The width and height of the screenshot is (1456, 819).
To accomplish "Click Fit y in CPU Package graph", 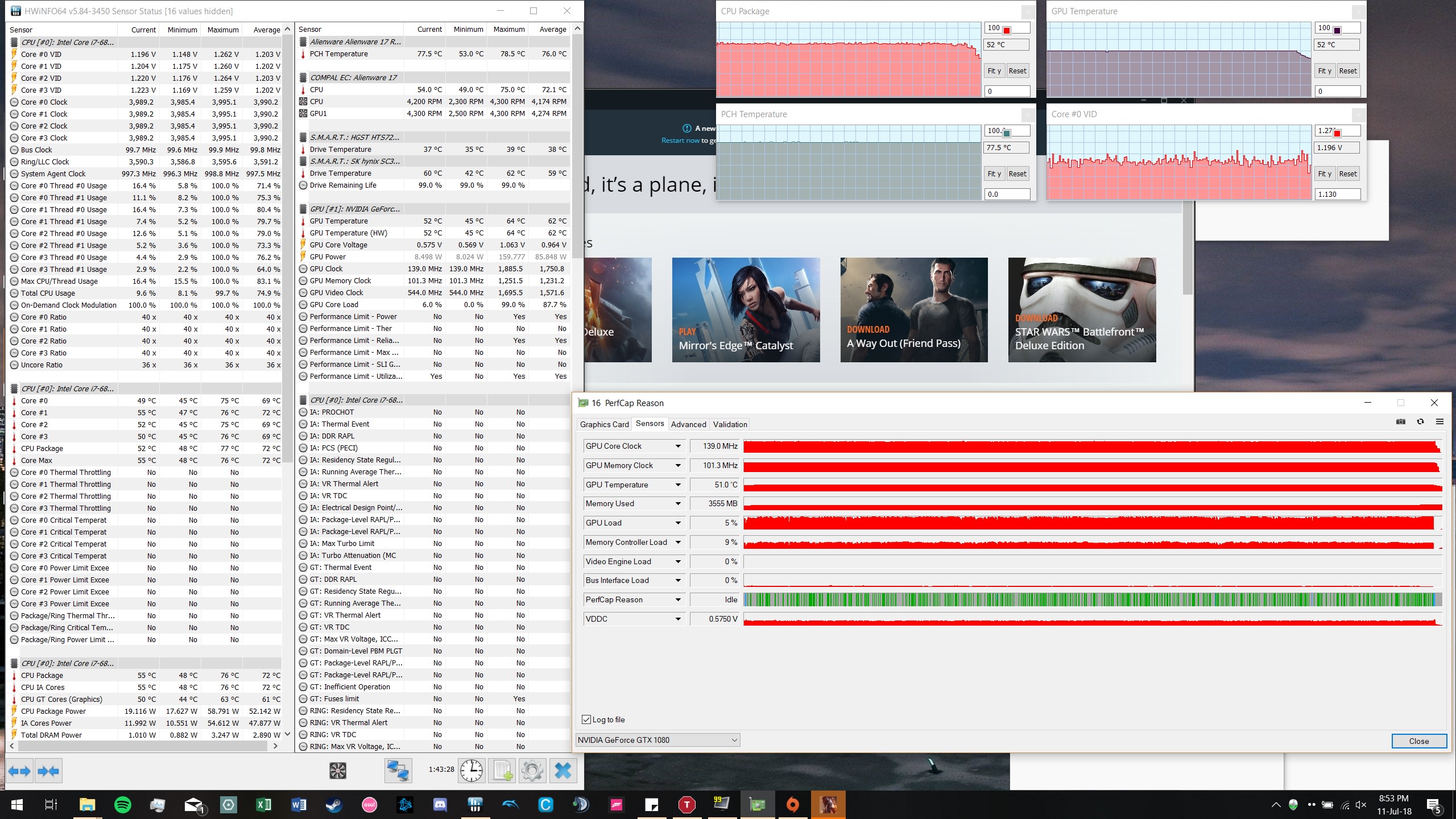I will point(994,71).
